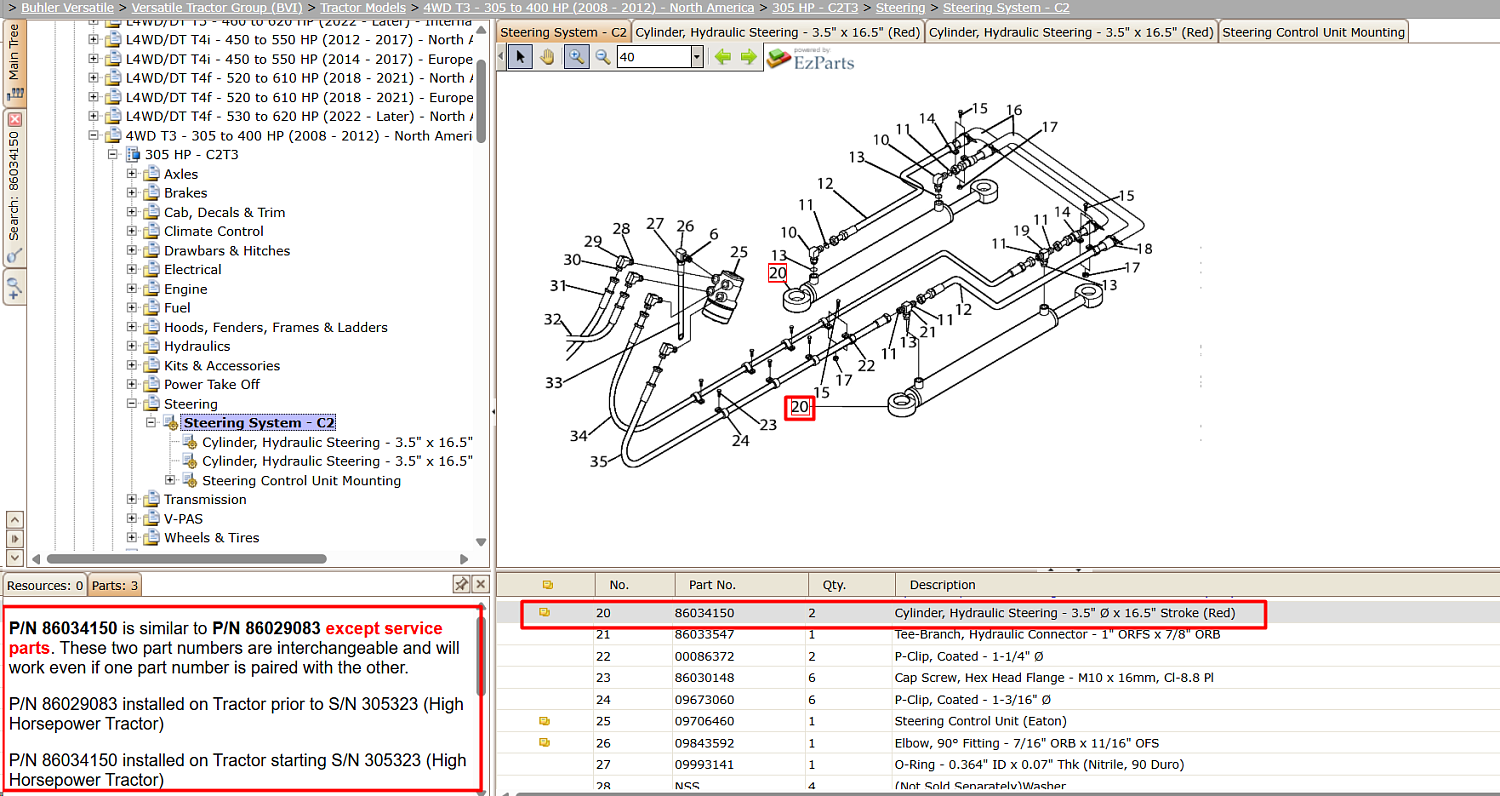Screen dimensions: 1500x796
Task: Click the Steering System - C2 breadcrumb link
Action: pyautogui.click(x=1006, y=8)
